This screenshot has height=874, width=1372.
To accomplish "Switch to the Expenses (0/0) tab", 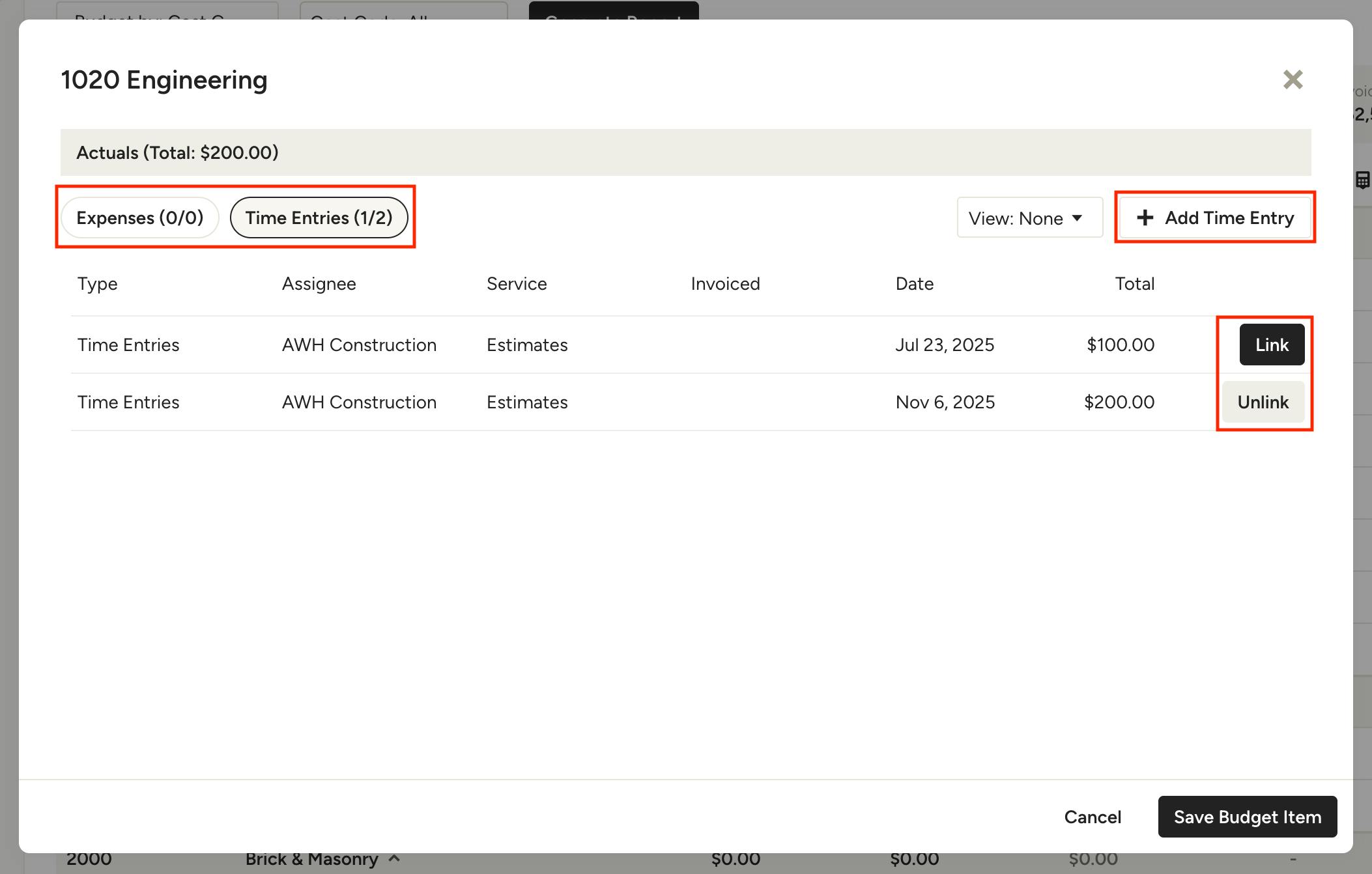I will click(x=140, y=218).
